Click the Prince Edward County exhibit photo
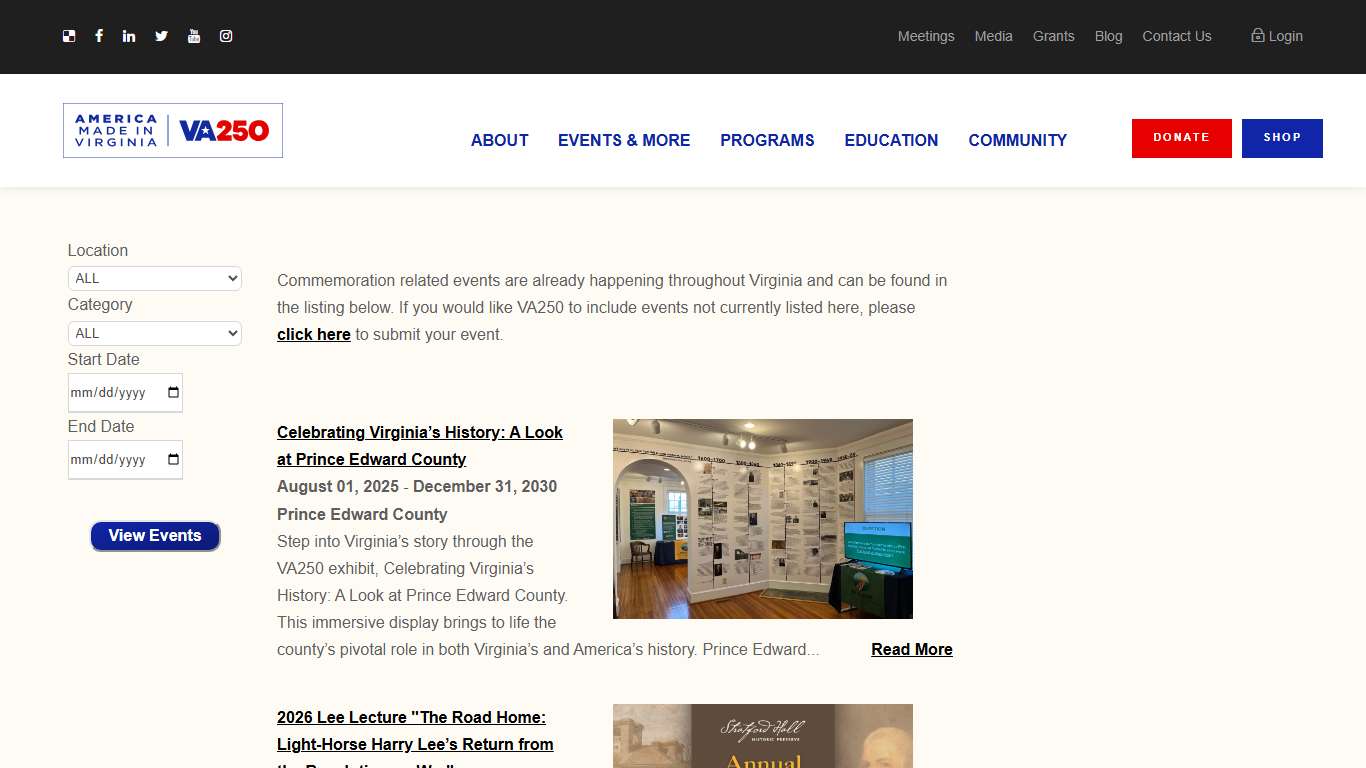This screenshot has width=1366, height=768. [762, 518]
